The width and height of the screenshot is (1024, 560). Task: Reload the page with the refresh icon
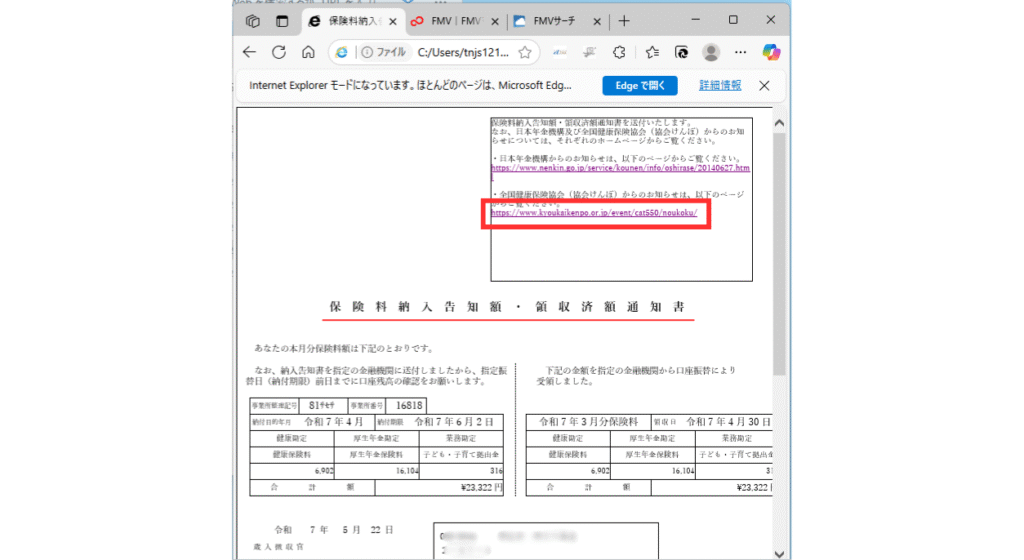coord(279,52)
